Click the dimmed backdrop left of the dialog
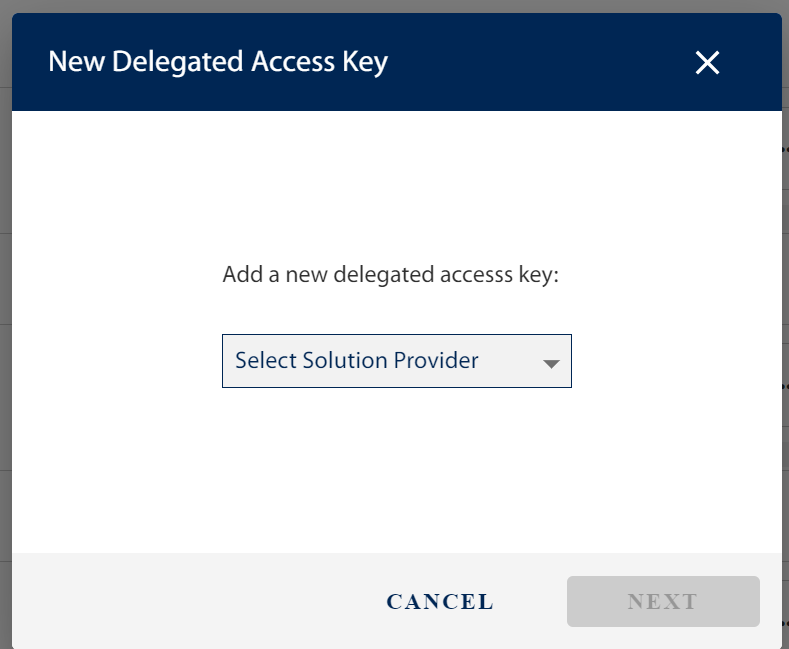Image resolution: width=789 pixels, height=649 pixels. point(5,300)
